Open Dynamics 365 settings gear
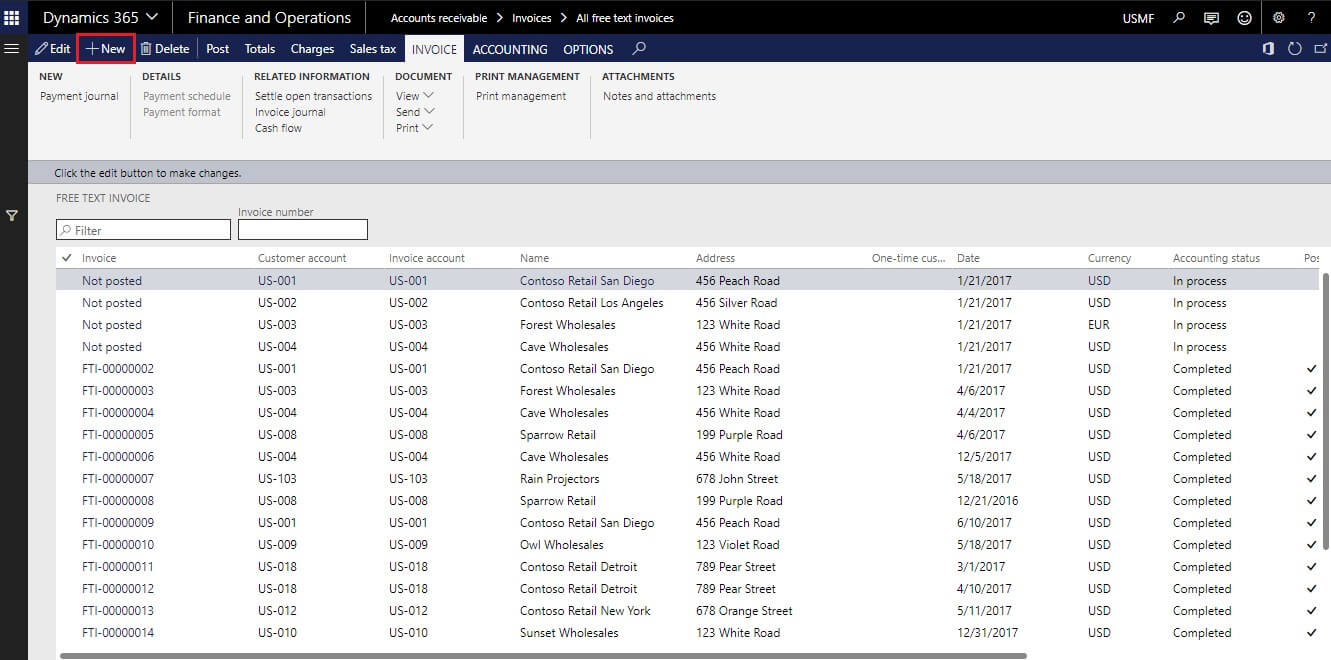This screenshot has width=1331, height=660. (1280, 18)
